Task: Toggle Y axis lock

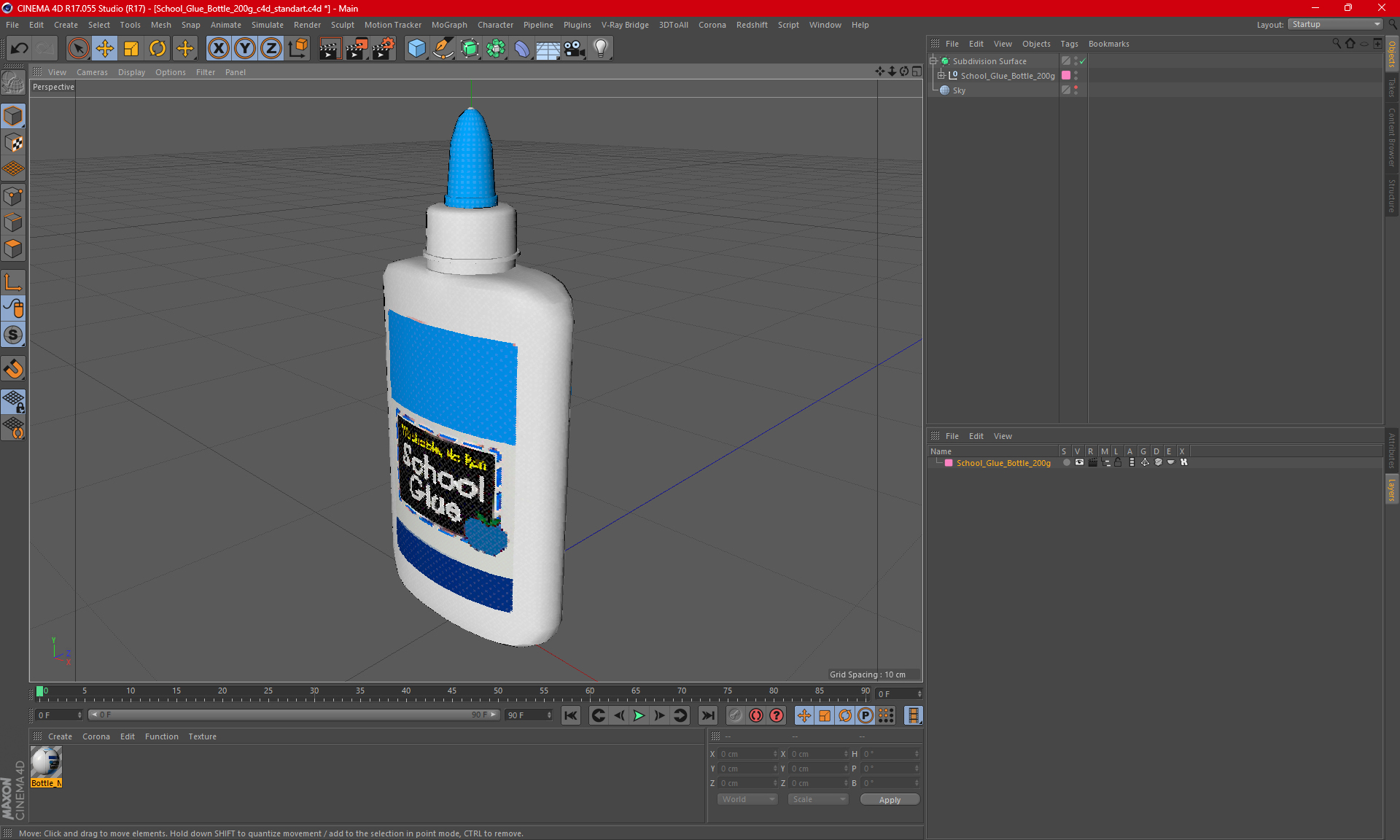Action: [x=245, y=49]
